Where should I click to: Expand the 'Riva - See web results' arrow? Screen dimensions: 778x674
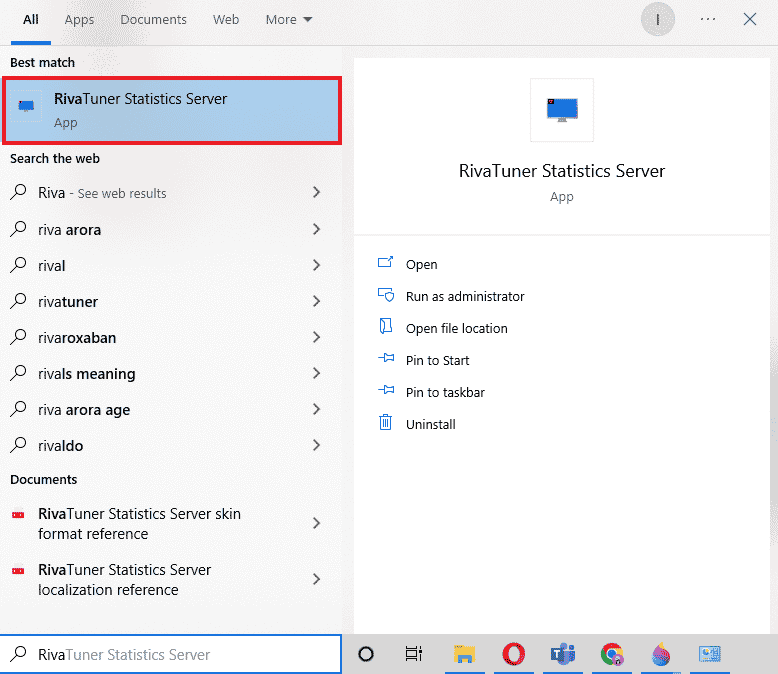(317, 193)
